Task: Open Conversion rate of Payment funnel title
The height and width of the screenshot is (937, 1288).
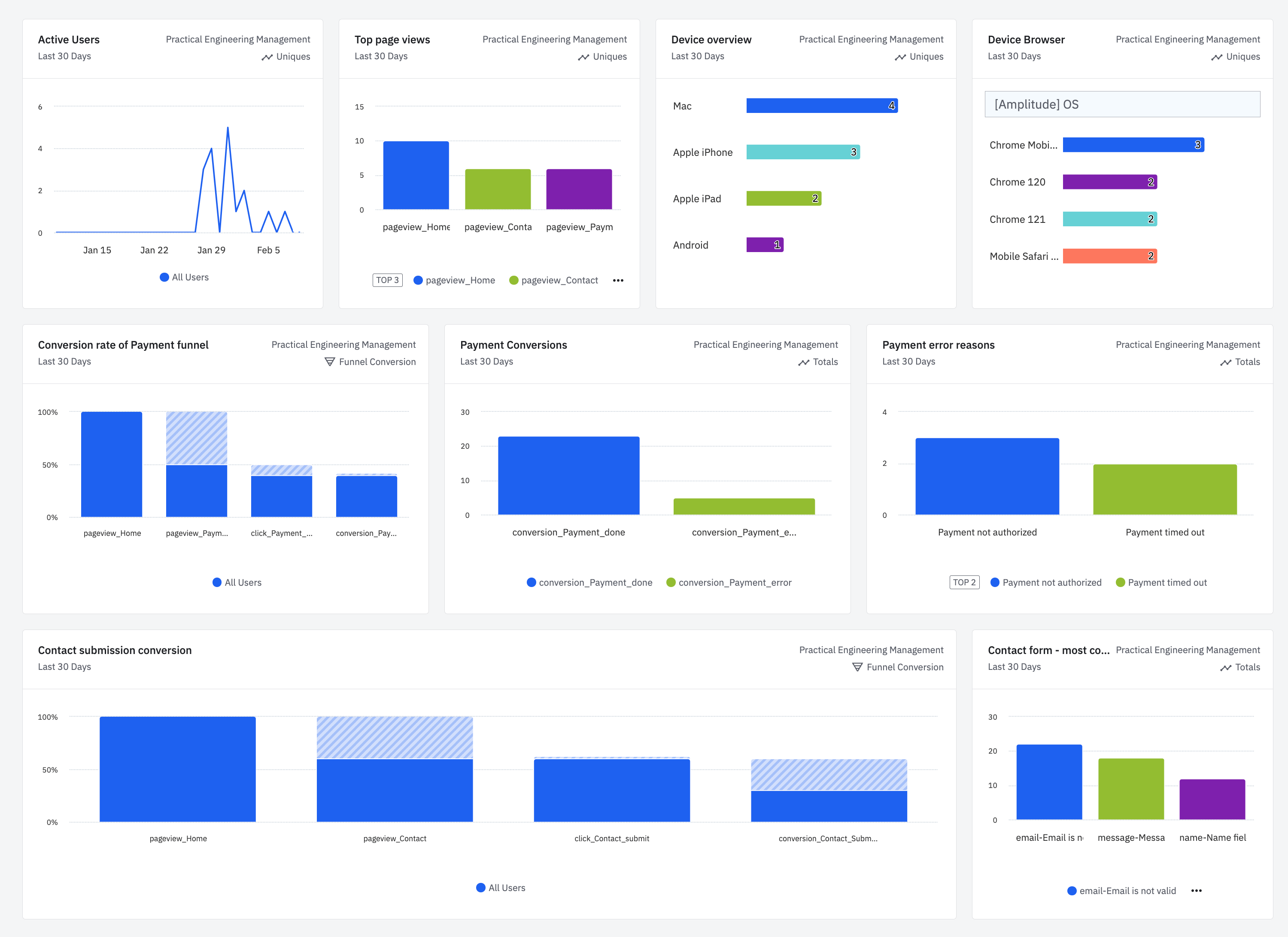Action: click(x=123, y=345)
